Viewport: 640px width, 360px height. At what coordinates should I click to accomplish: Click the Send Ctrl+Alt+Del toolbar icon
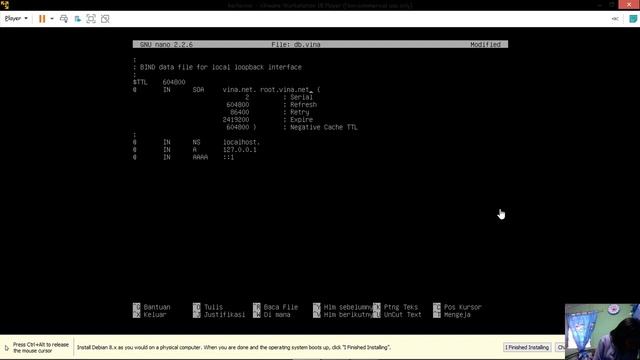(64, 19)
